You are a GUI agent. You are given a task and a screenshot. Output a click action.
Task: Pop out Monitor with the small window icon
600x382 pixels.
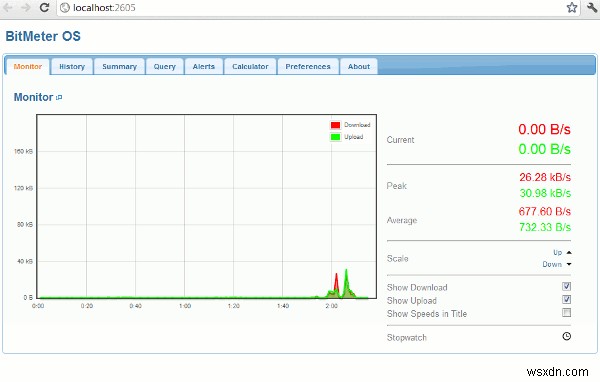pyautogui.click(x=59, y=98)
